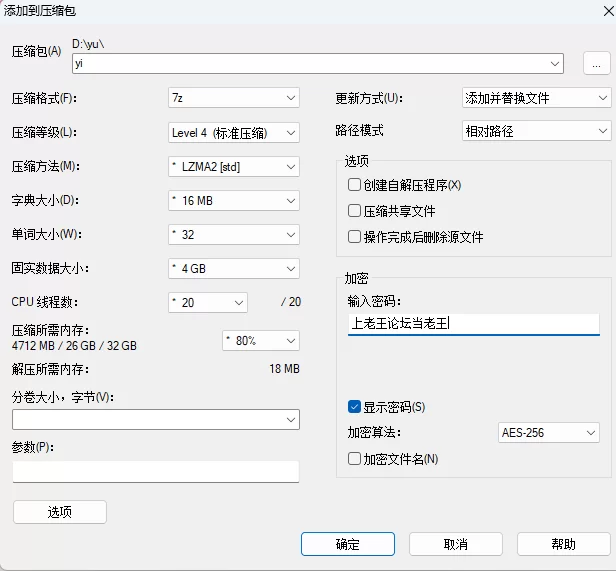
Task: Click the parameters (参数) input field
Action: point(155,471)
